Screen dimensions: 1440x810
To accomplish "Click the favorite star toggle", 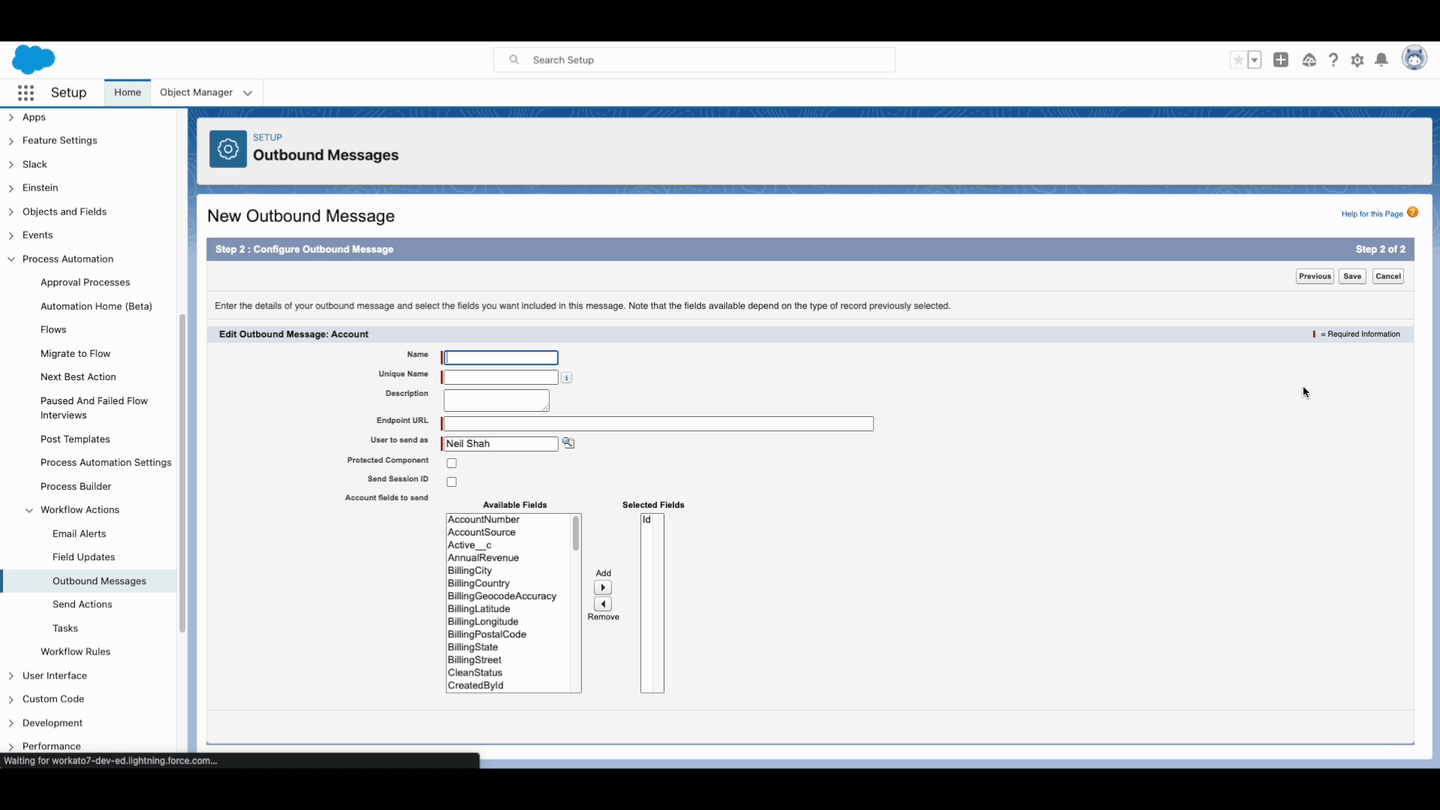I will 1237,60.
